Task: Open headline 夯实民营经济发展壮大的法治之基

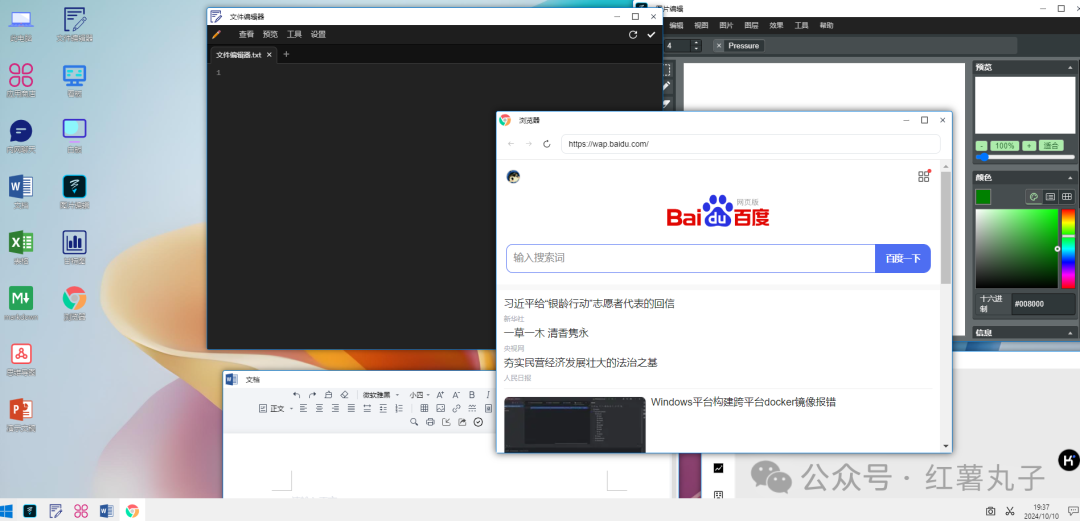Action: (x=581, y=362)
